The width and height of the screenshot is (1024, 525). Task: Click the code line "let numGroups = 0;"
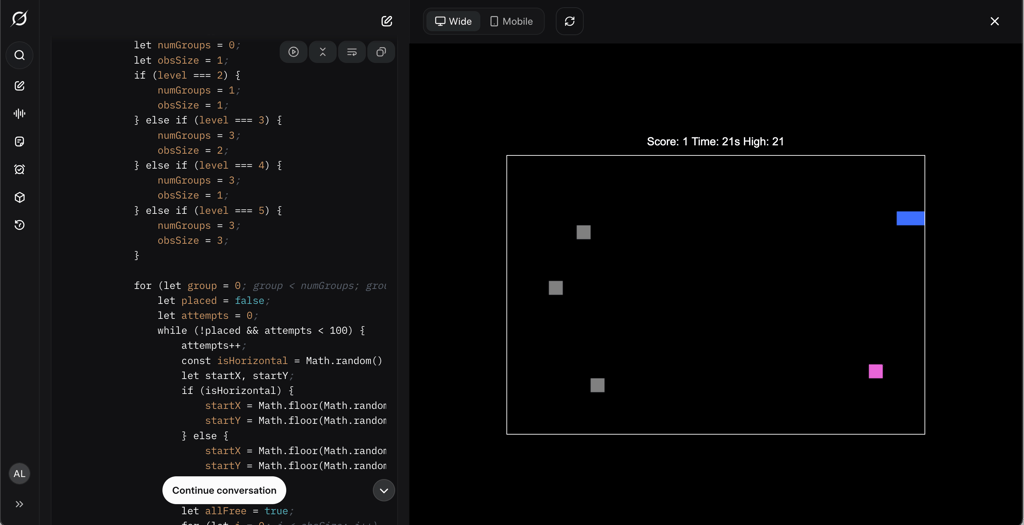click(x=187, y=45)
